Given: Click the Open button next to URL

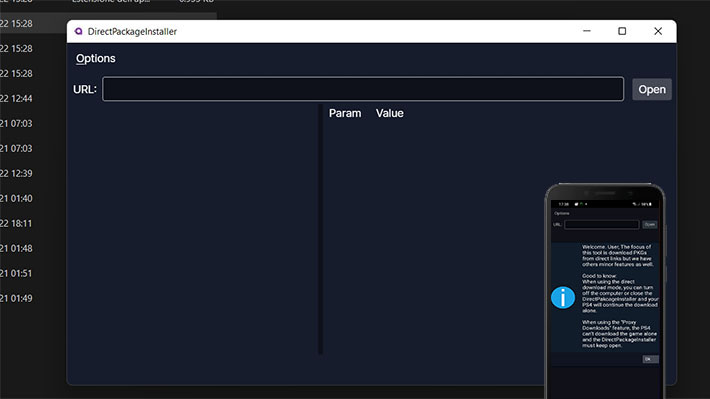Looking at the screenshot, I should (652, 89).
